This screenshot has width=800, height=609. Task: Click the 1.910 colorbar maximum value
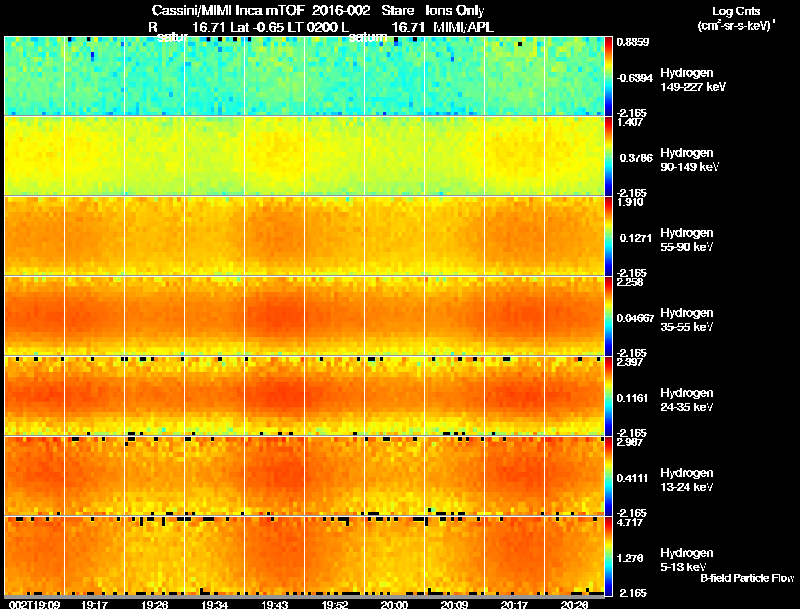pyautogui.click(x=630, y=202)
